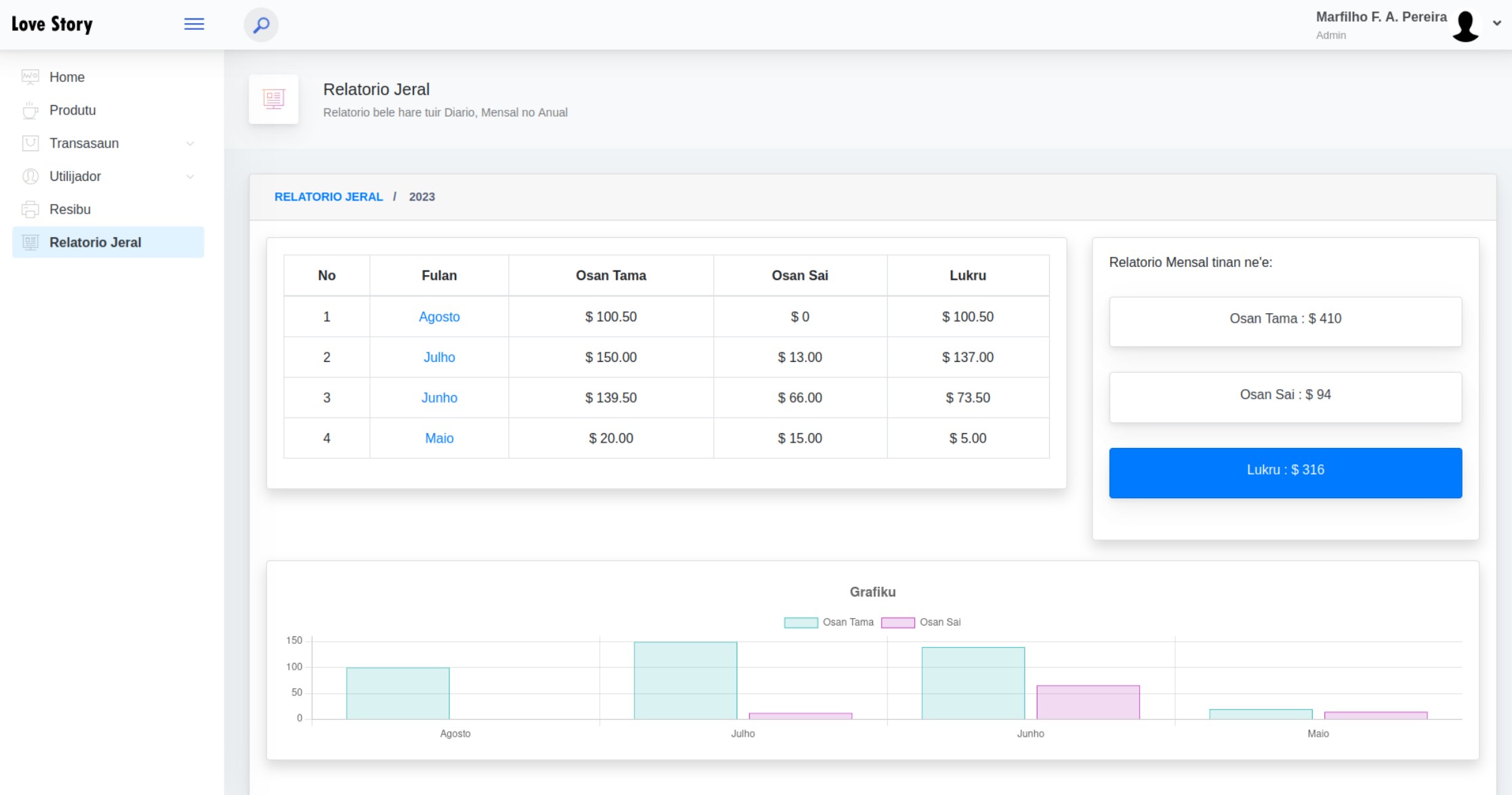Click the Utilijador user icon
Image resolution: width=1512 pixels, height=795 pixels.
click(30, 176)
